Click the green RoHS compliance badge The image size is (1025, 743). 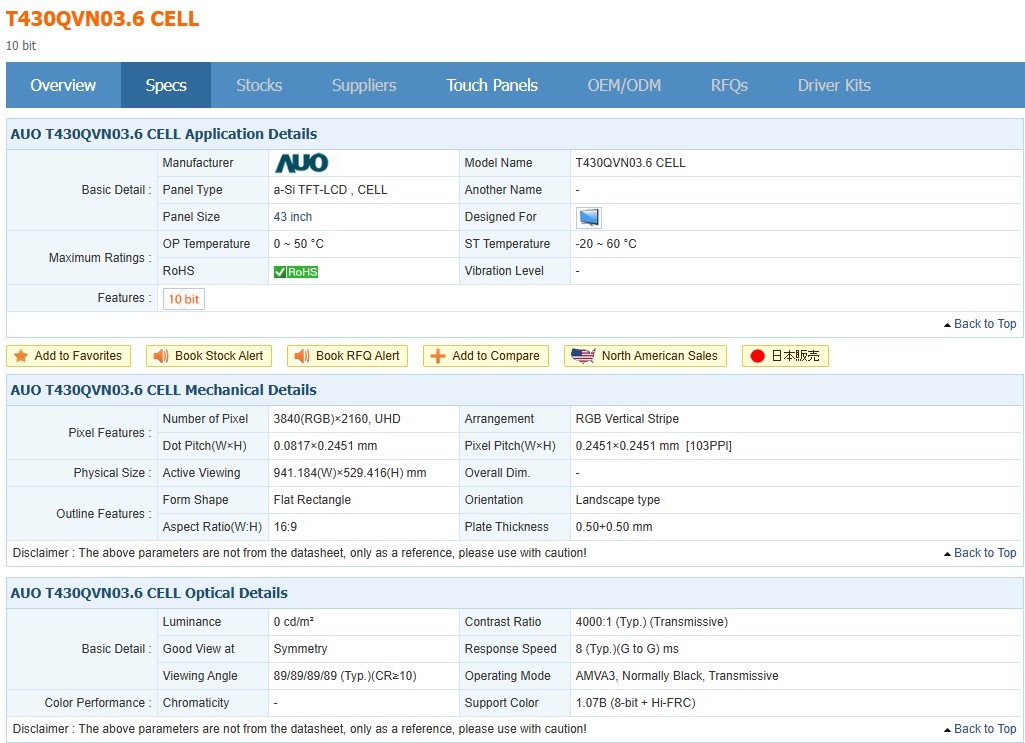(296, 271)
